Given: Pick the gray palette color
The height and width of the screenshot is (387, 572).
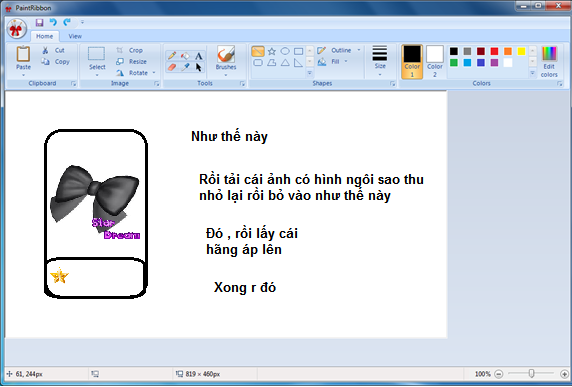Looking at the screenshot, I should [x=467, y=51].
